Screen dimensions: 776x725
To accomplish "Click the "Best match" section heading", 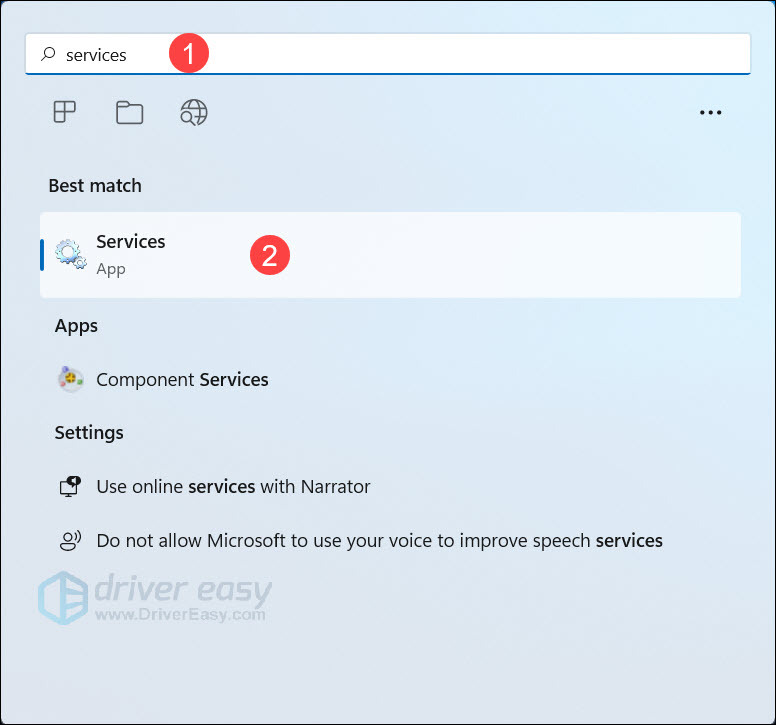I will (95, 186).
